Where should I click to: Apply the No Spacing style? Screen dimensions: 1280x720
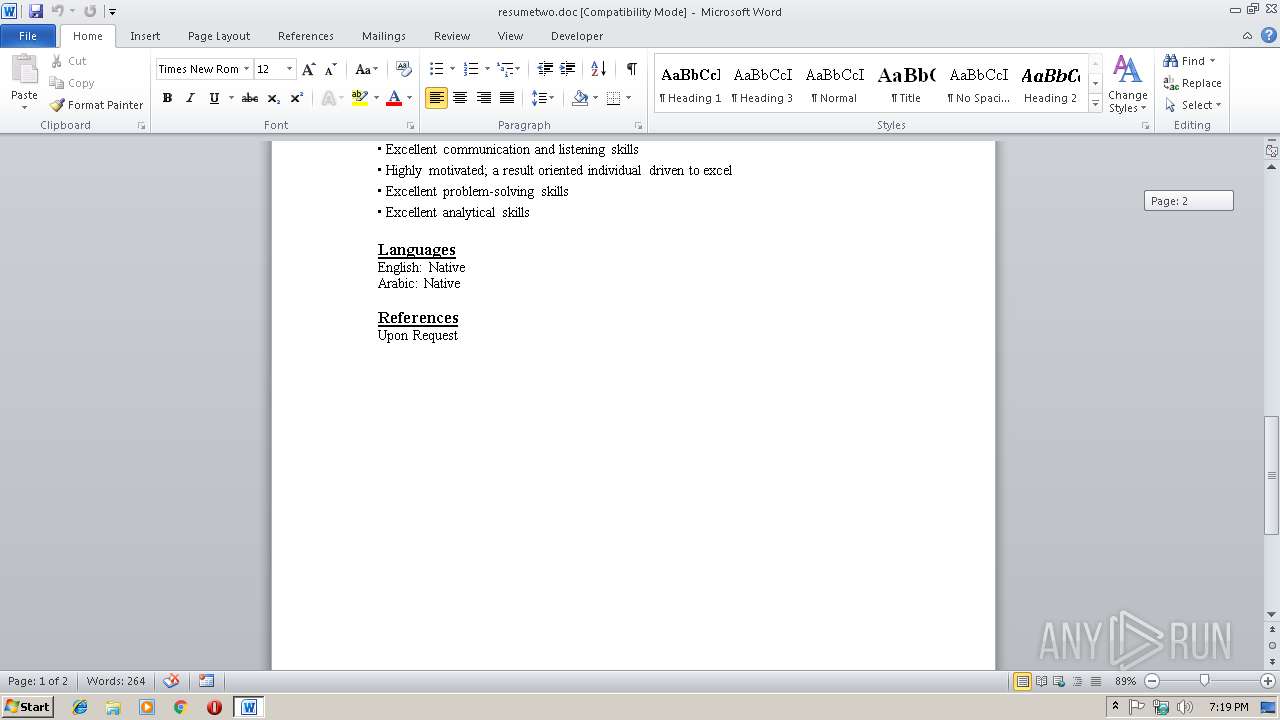click(x=978, y=84)
